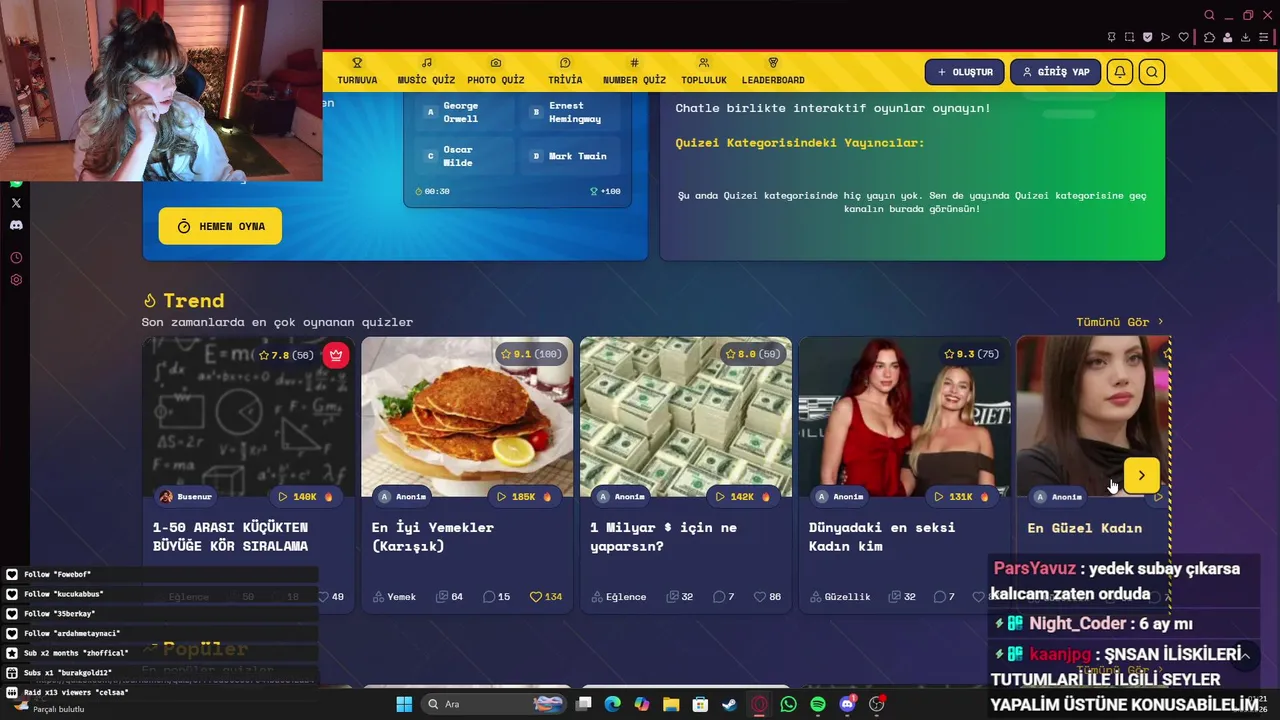Click the 9.3 star rating badge
The height and width of the screenshot is (720, 1280).
[x=971, y=354]
